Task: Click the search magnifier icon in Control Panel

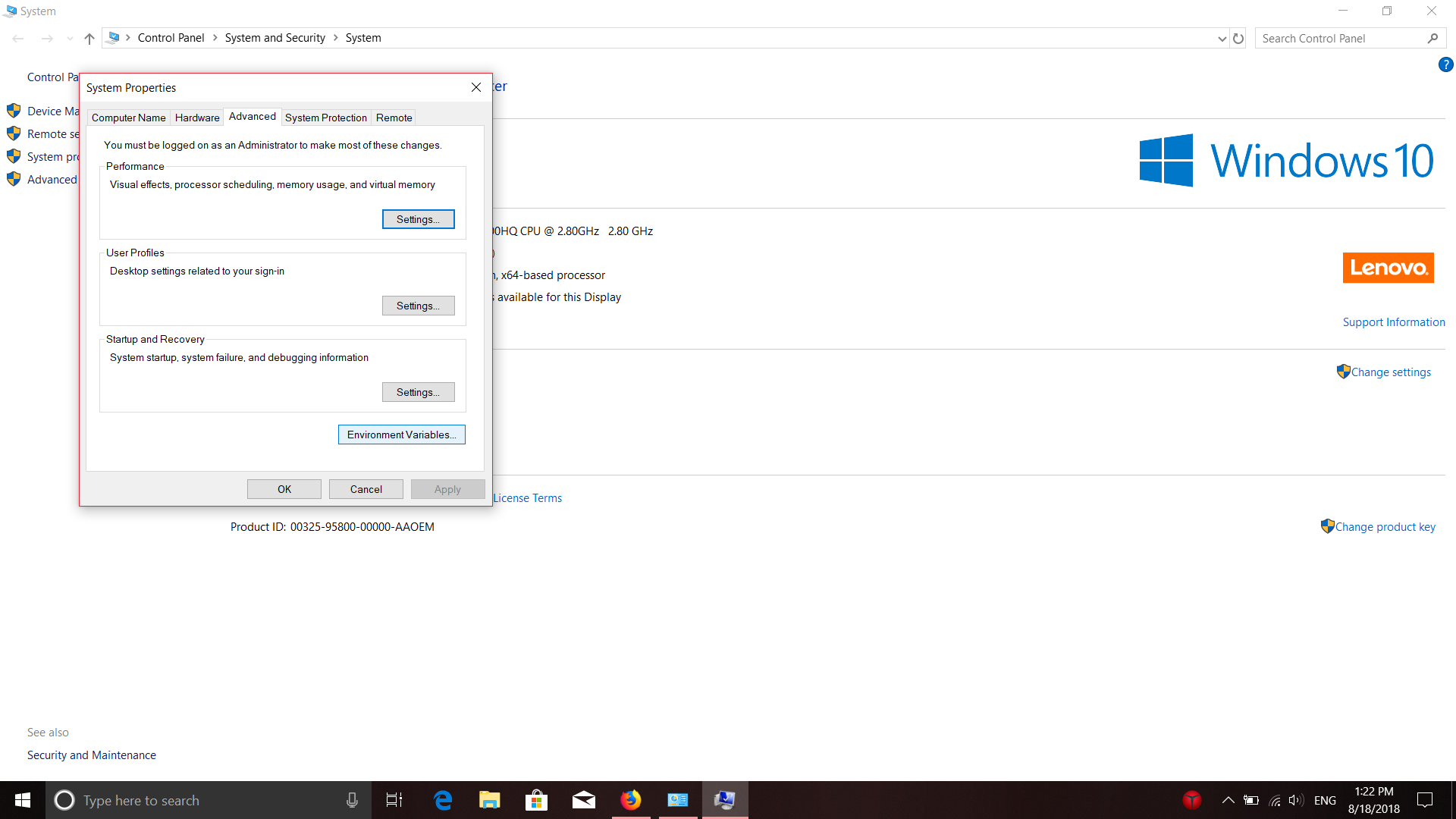Action: pos(1432,38)
